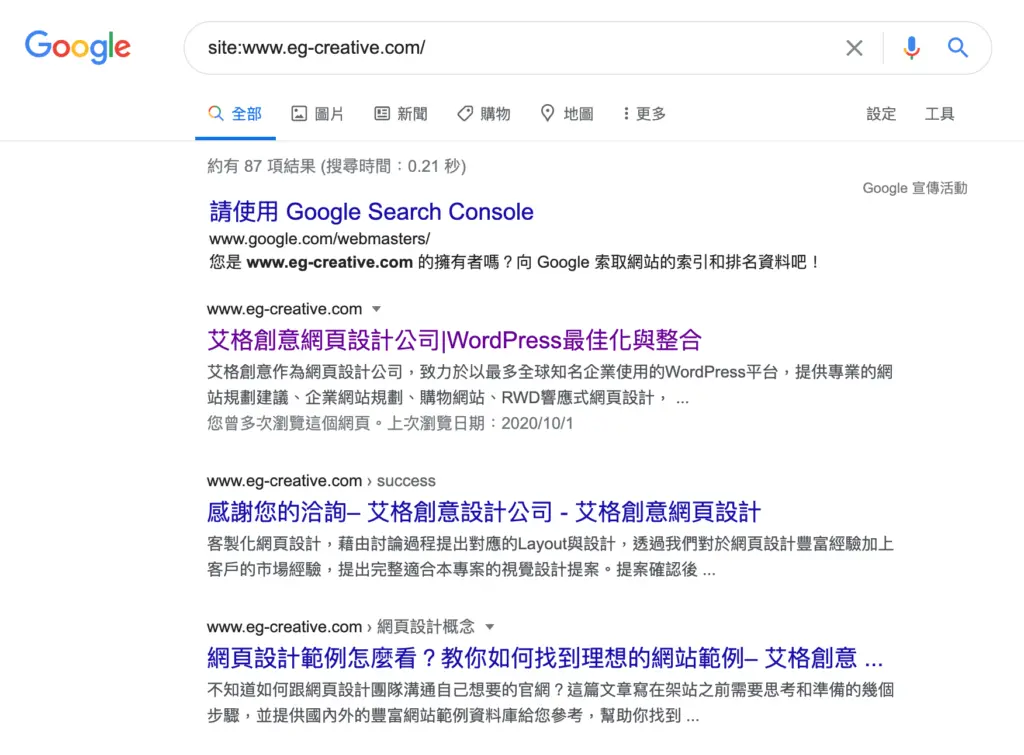
Task: Click the www.google.com/webmasters/ URL text
Action: tap(319, 239)
